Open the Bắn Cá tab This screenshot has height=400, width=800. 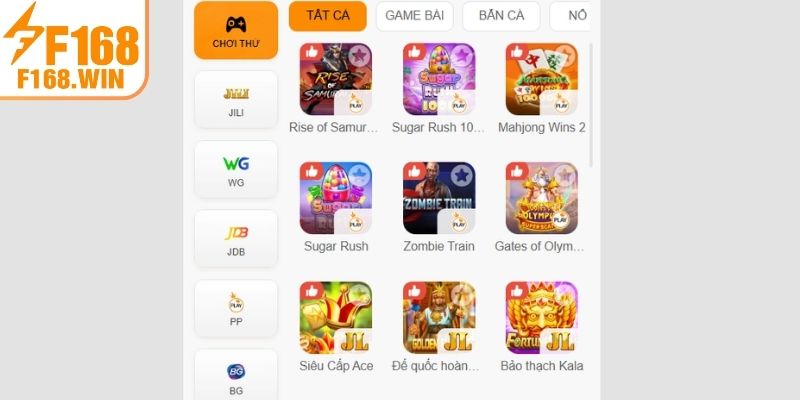(501, 16)
